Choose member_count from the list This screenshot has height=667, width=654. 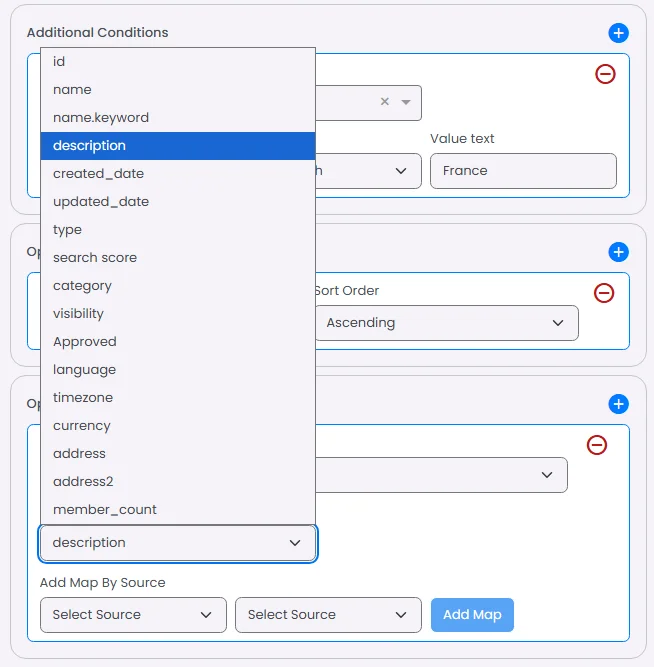click(178, 510)
